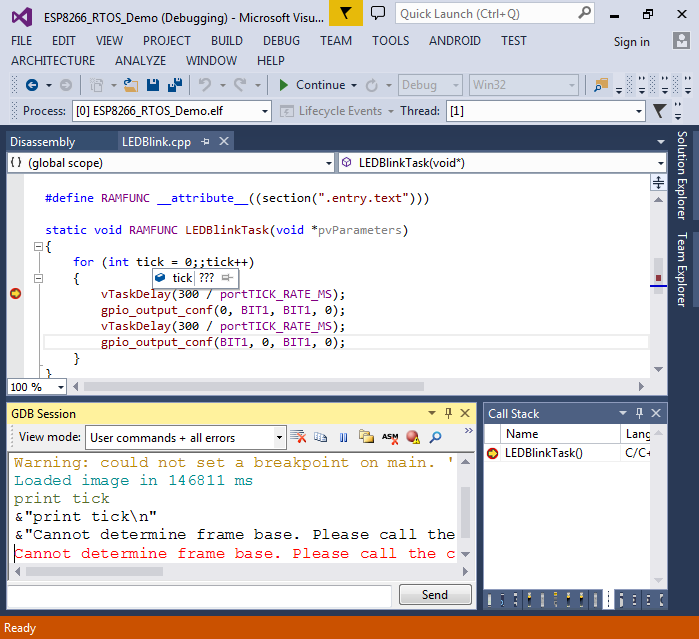Click the notifications flag icon in title bar

click(x=345, y=13)
